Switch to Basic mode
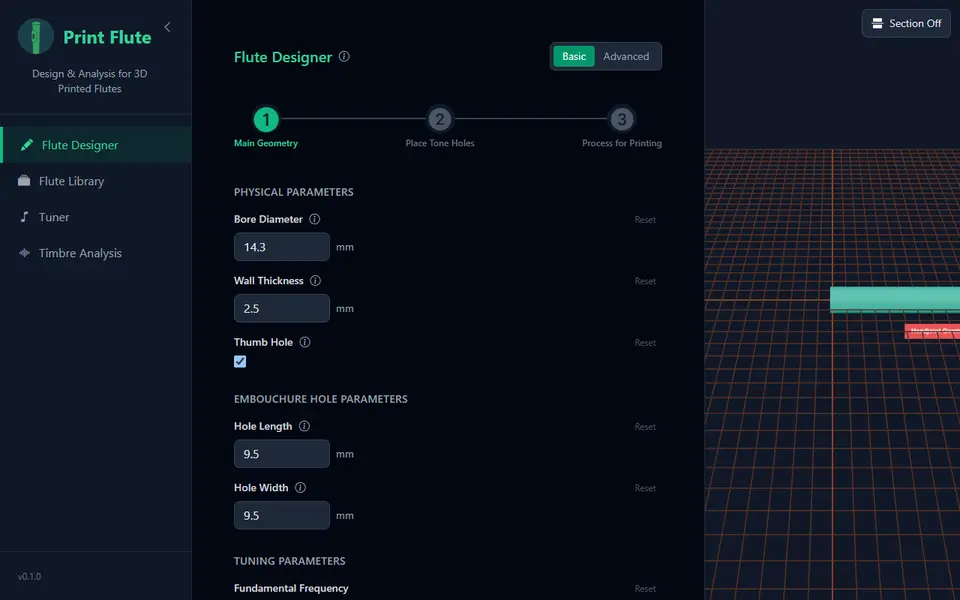Viewport: 960px width, 600px height. tap(574, 56)
